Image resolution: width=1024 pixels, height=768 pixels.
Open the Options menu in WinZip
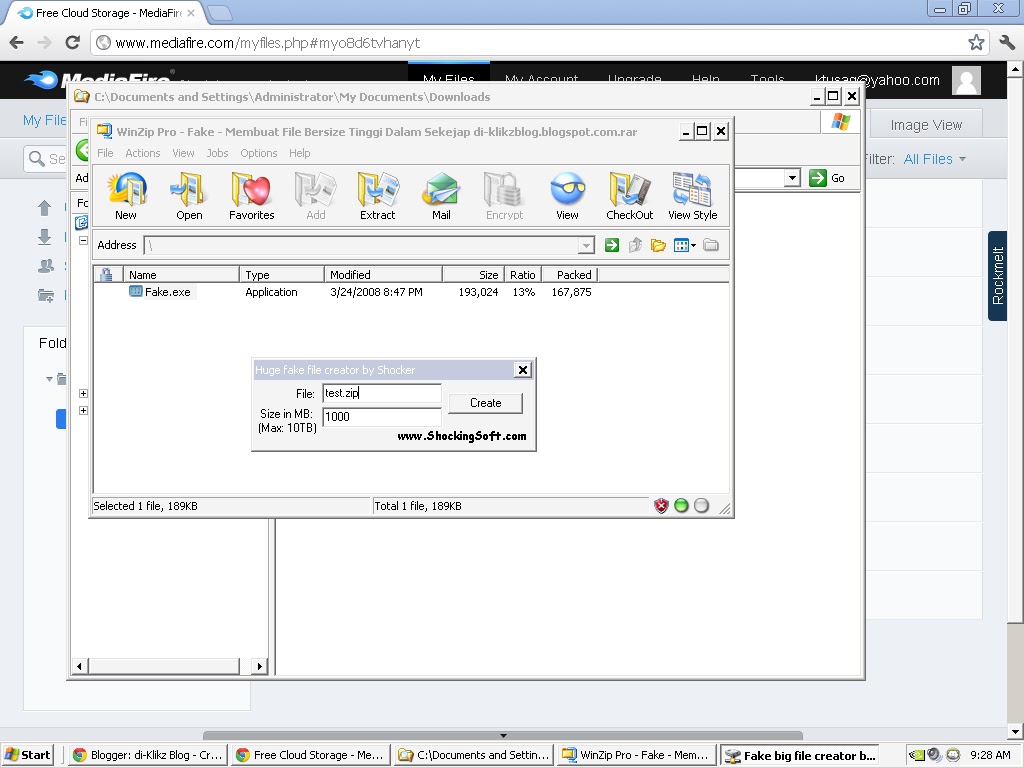pos(258,153)
